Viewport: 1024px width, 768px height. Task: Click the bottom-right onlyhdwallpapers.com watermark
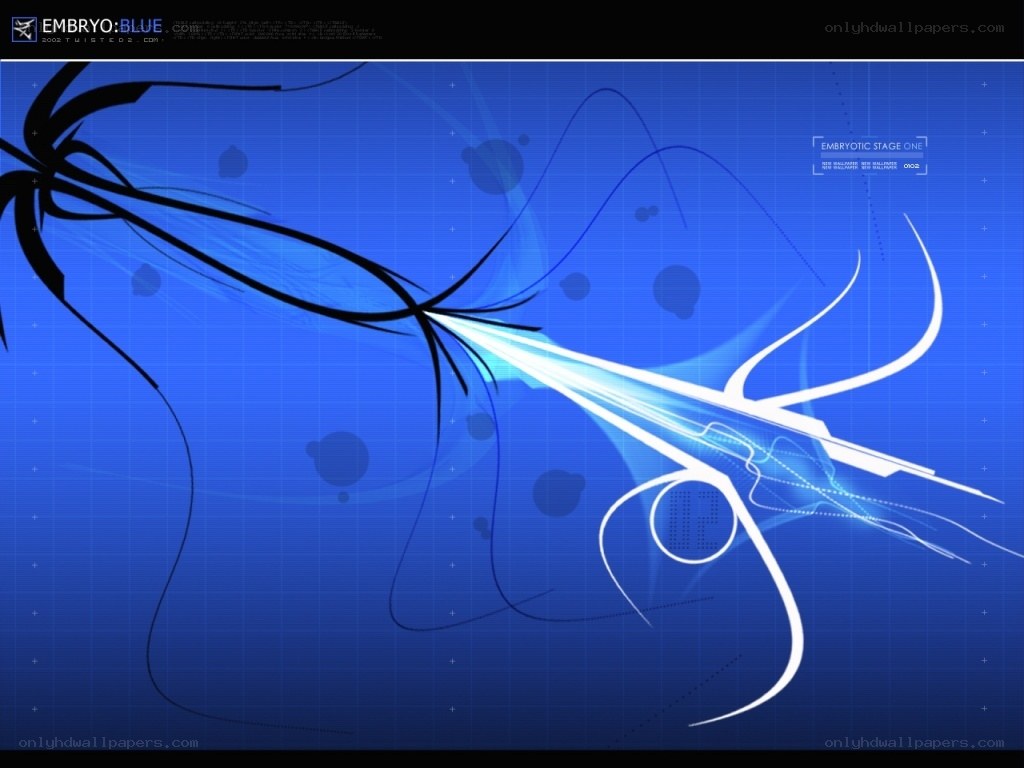tap(914, 743)
